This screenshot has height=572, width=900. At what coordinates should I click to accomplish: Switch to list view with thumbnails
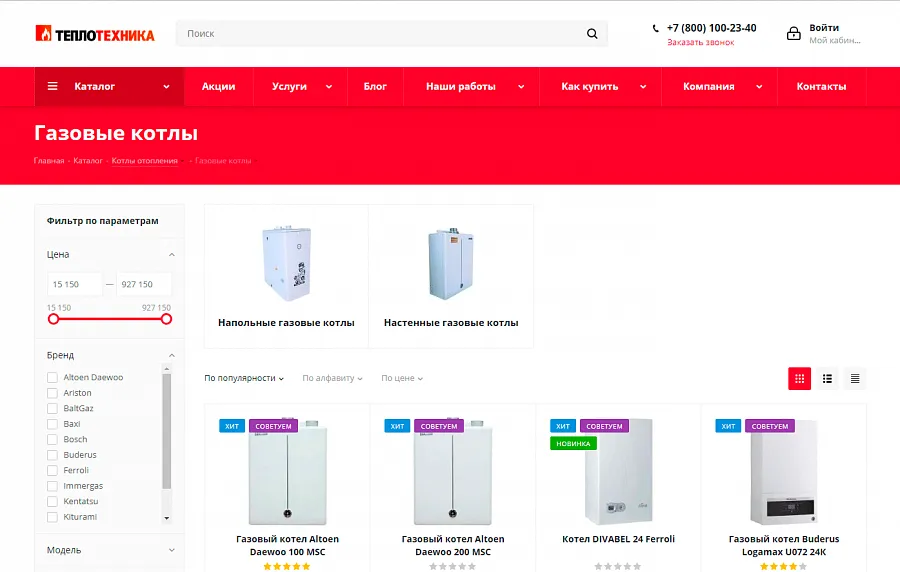(827, 378)
